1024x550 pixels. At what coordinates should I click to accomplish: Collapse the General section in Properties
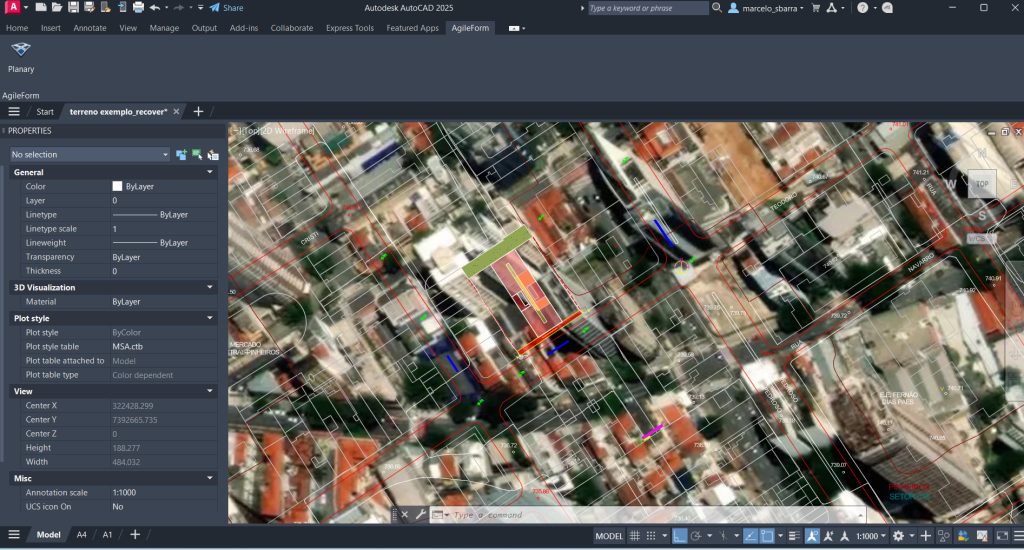(x=210, y=172)
